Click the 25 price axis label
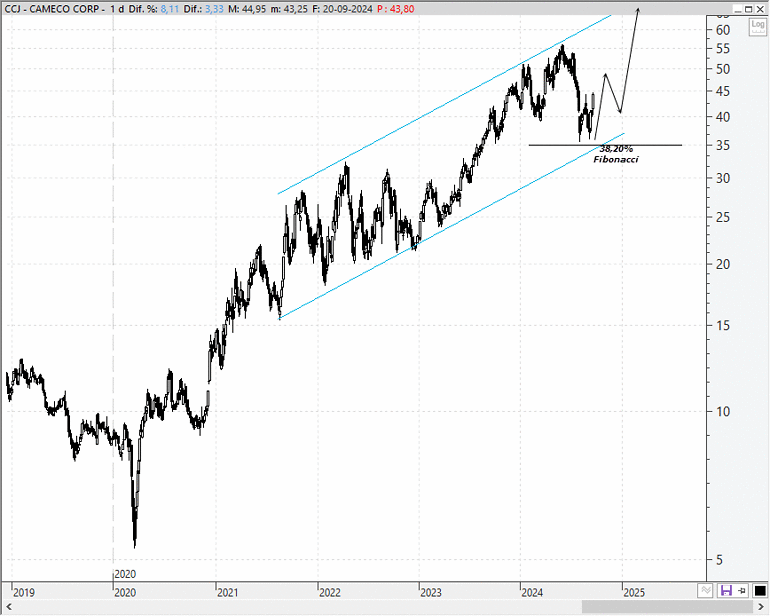770x616 pixels. pos(723,217)
